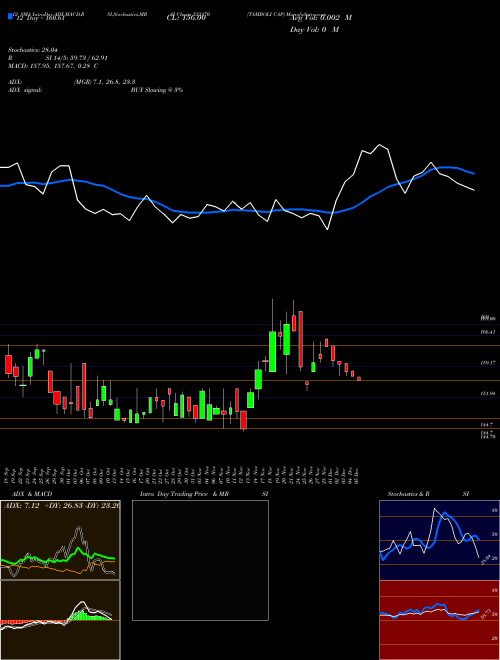Click the 'Stochastics: 28.04' reading

pyautogui.click(x=32, y=50)
